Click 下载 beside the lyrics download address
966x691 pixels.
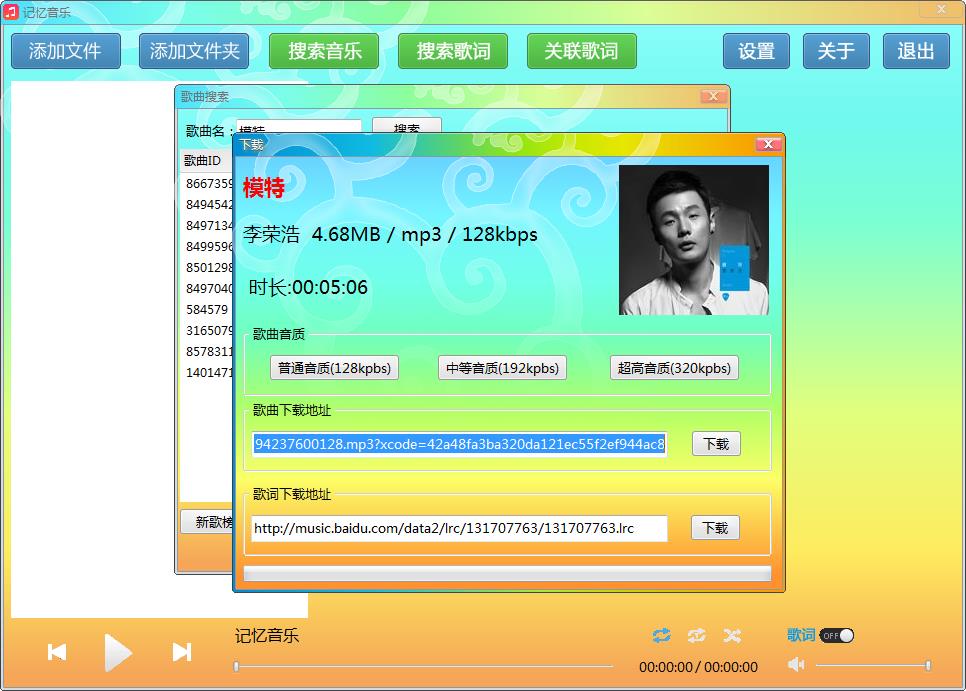715,528
